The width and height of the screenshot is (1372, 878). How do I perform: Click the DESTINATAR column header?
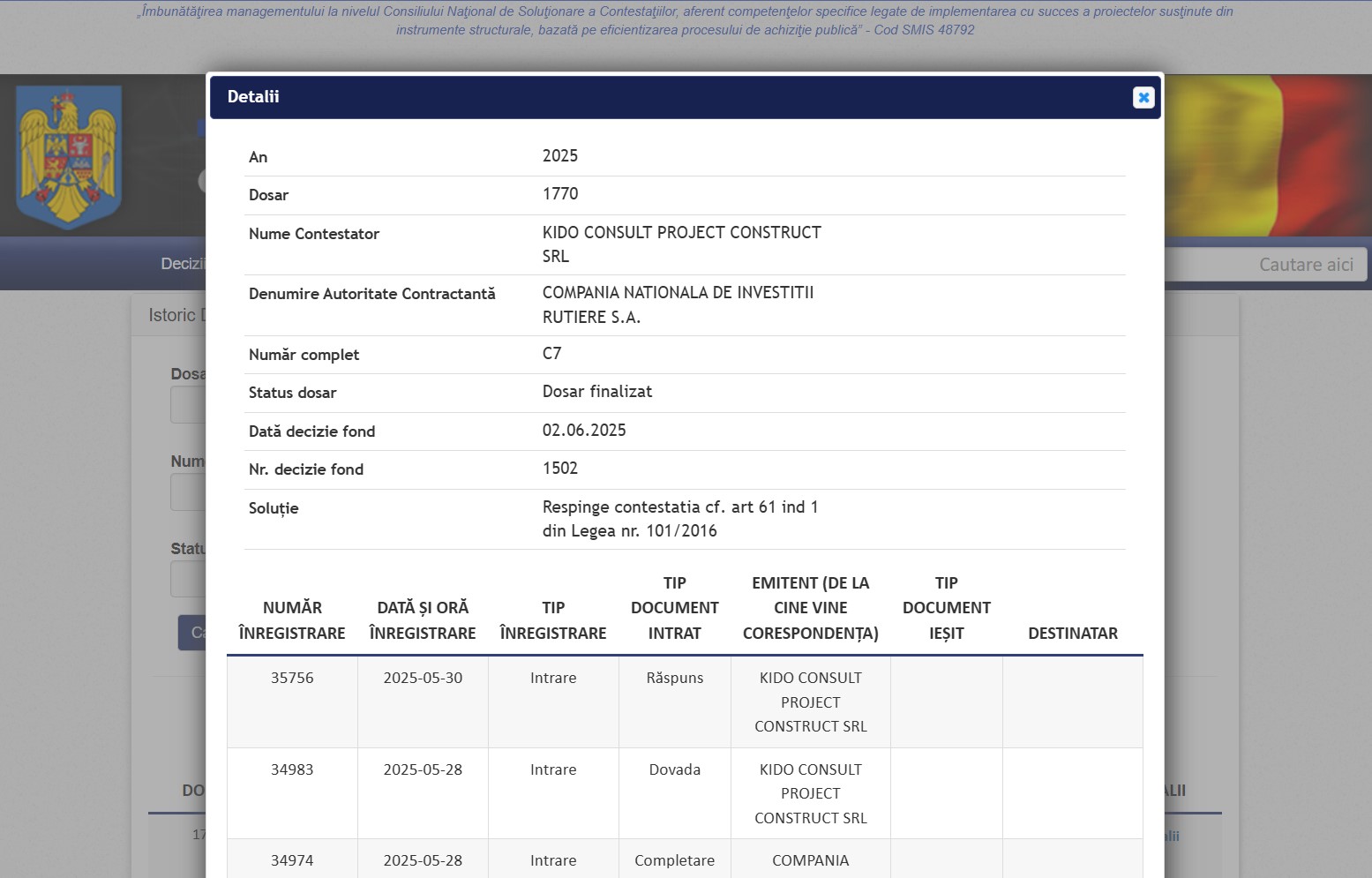coord(1072,634)
